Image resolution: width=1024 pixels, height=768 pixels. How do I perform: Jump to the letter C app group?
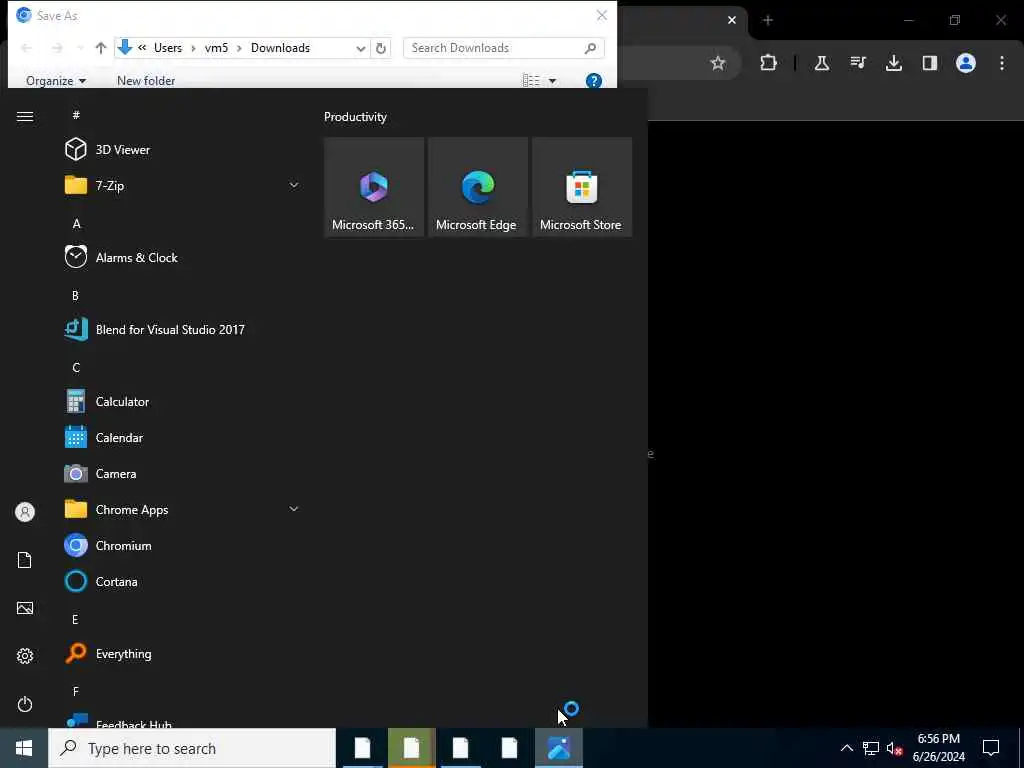[x=76, y=368]
